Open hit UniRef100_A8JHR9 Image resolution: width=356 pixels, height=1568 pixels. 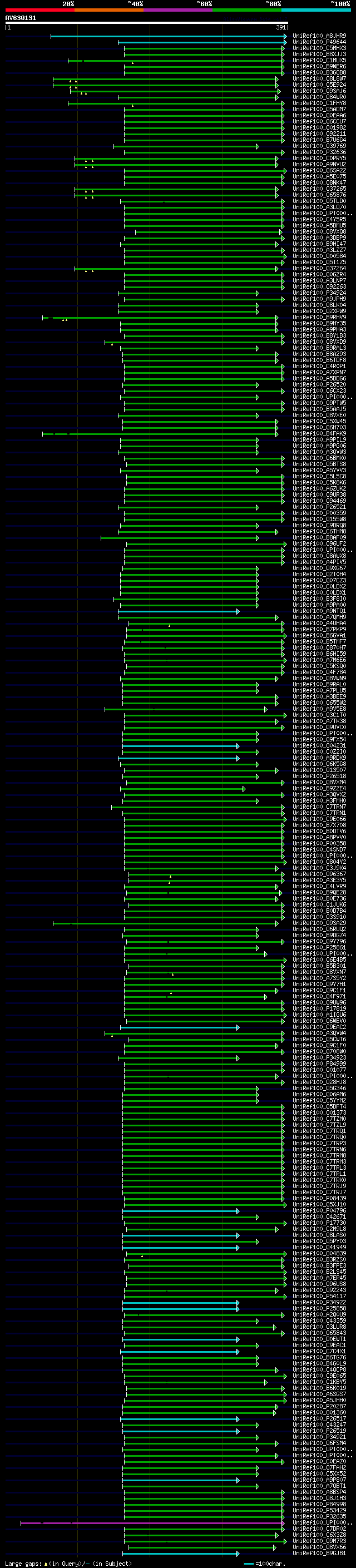[x=319, y=36]
